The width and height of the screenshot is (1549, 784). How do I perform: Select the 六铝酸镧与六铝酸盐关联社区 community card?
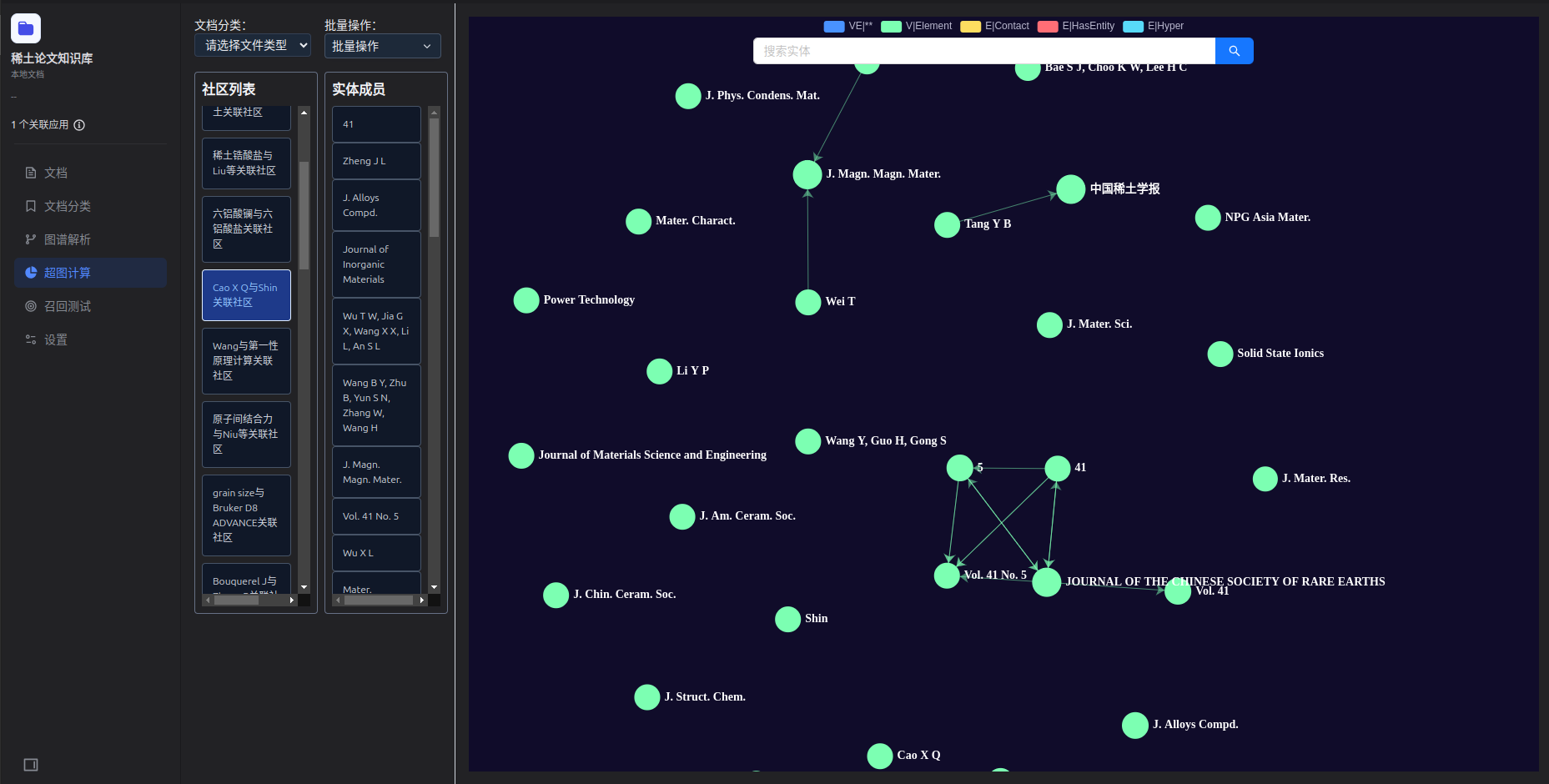[246, 229]
